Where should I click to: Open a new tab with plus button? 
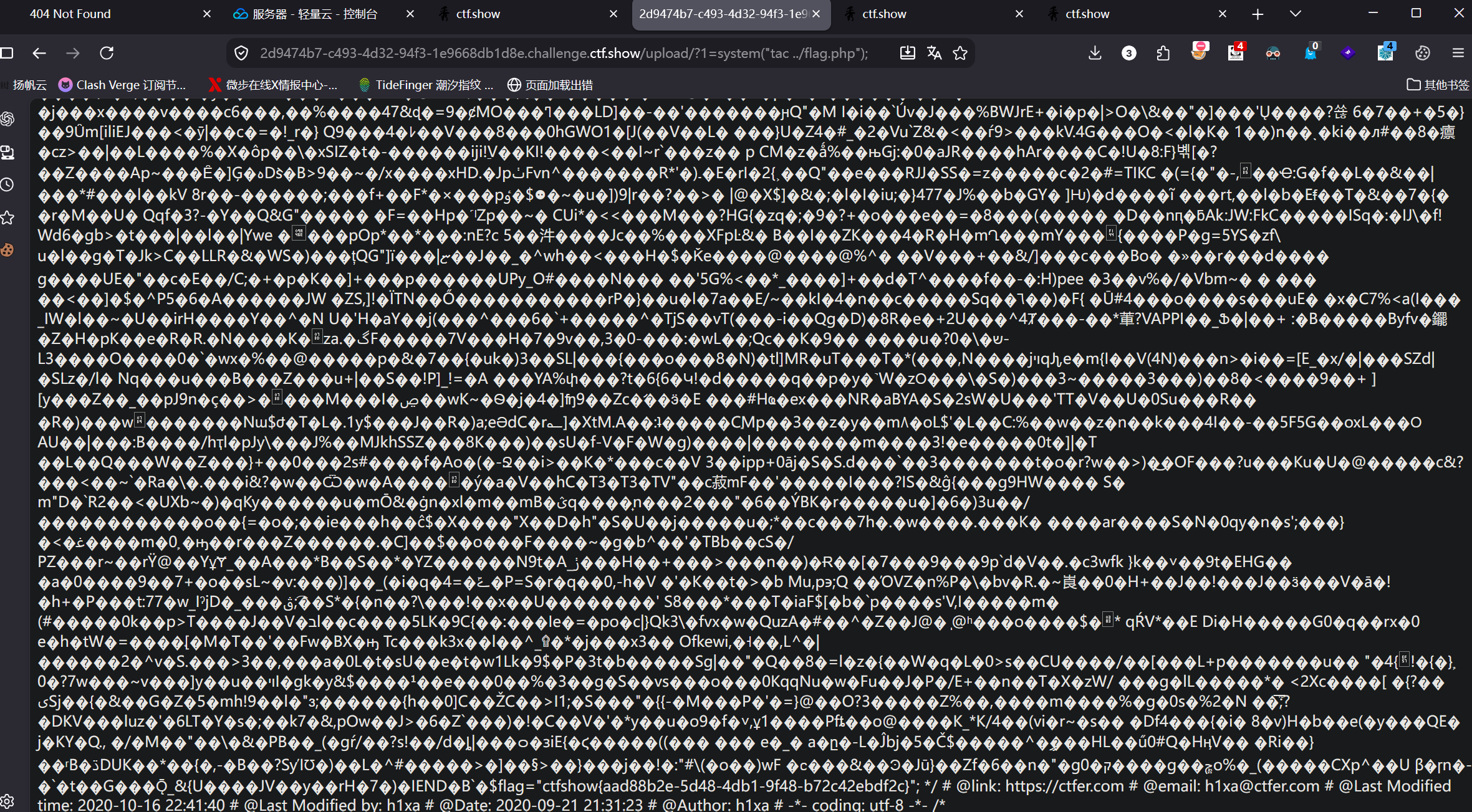click(x=1258, y=14)
